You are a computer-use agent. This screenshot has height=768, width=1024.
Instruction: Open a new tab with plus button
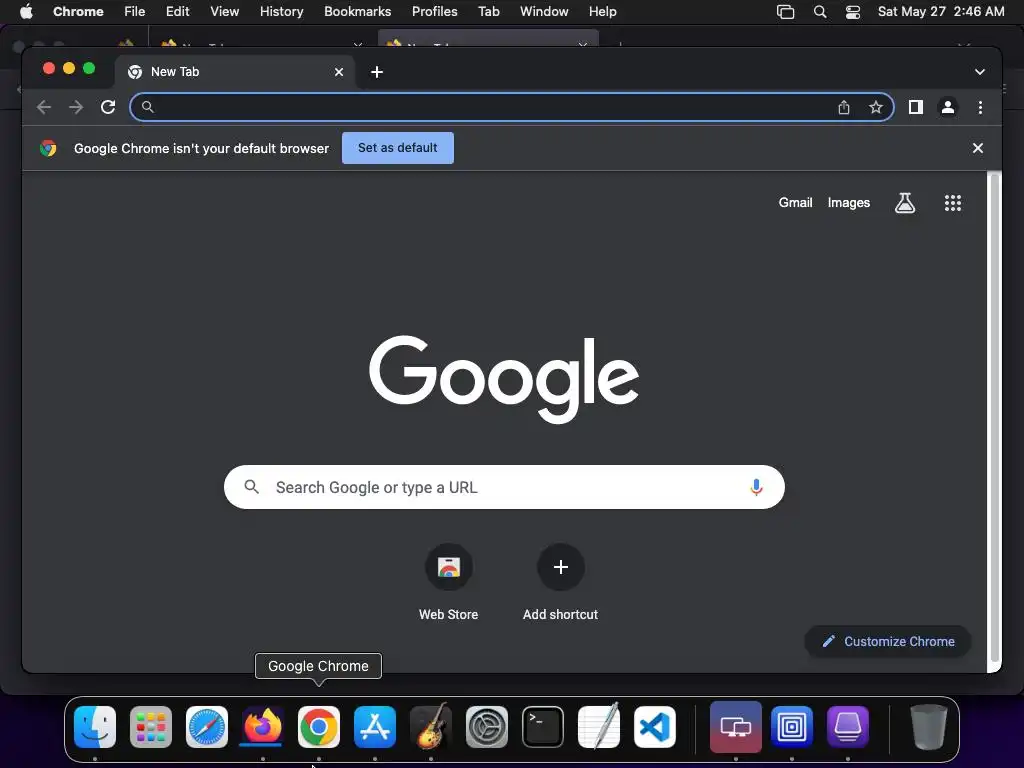(x=377, y=72)
